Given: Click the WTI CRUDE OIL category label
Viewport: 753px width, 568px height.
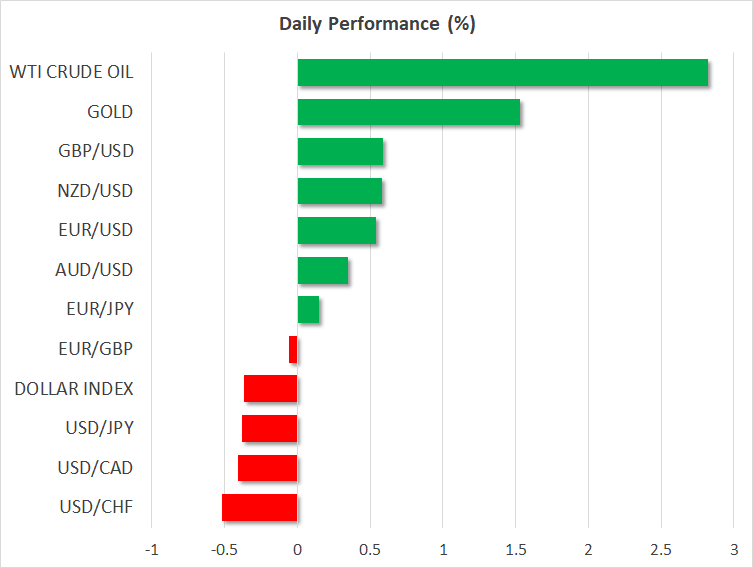Looking at the screenshot, I should coord(71,73).
